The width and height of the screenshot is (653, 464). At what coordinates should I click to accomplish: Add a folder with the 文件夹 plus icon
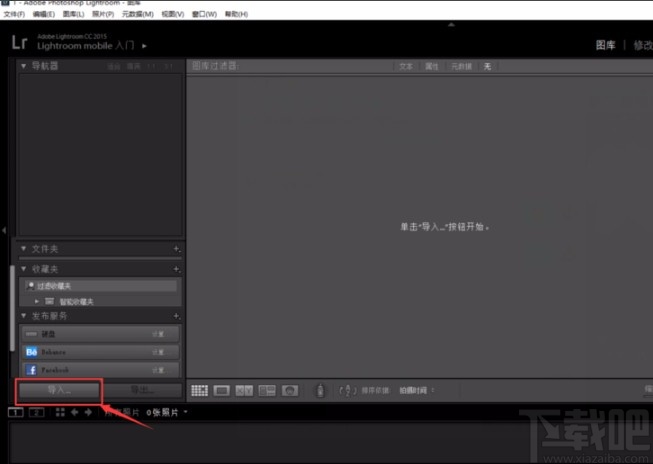coord(177,249)
